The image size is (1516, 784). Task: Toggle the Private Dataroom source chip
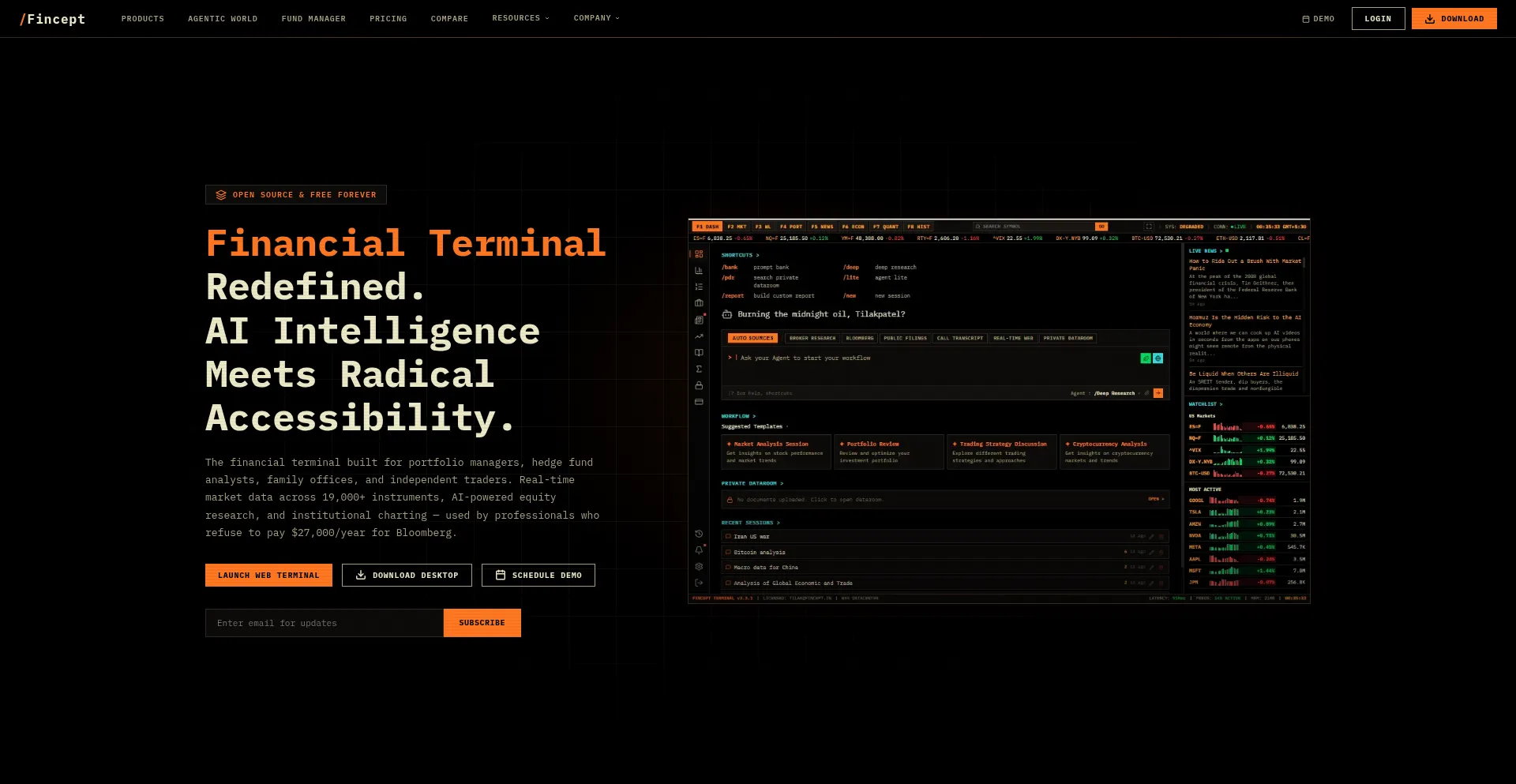(1068, 338)
